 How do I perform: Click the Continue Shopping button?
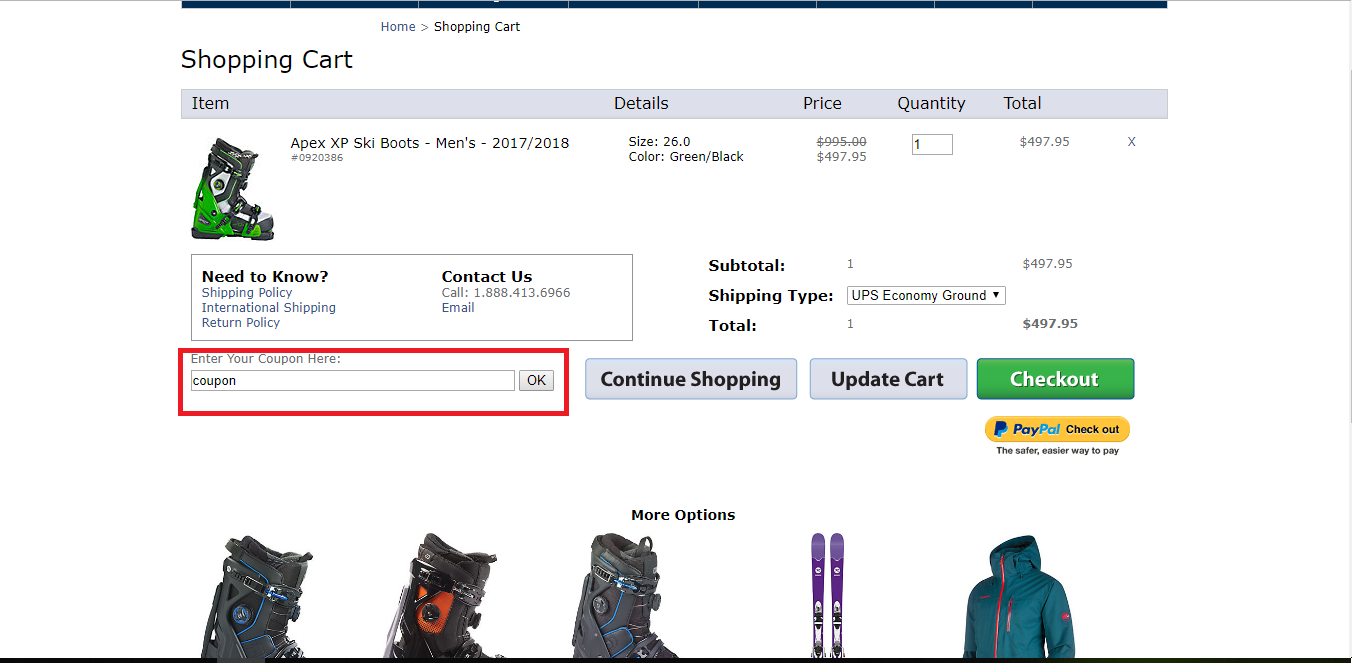pyautogui.click(x=691, y=379)
